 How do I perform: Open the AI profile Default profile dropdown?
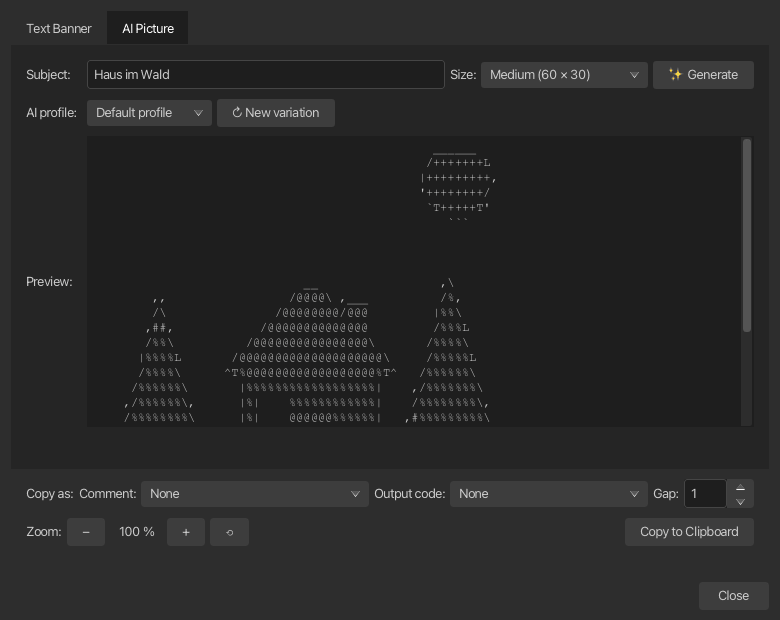click(x=149, y=113)
